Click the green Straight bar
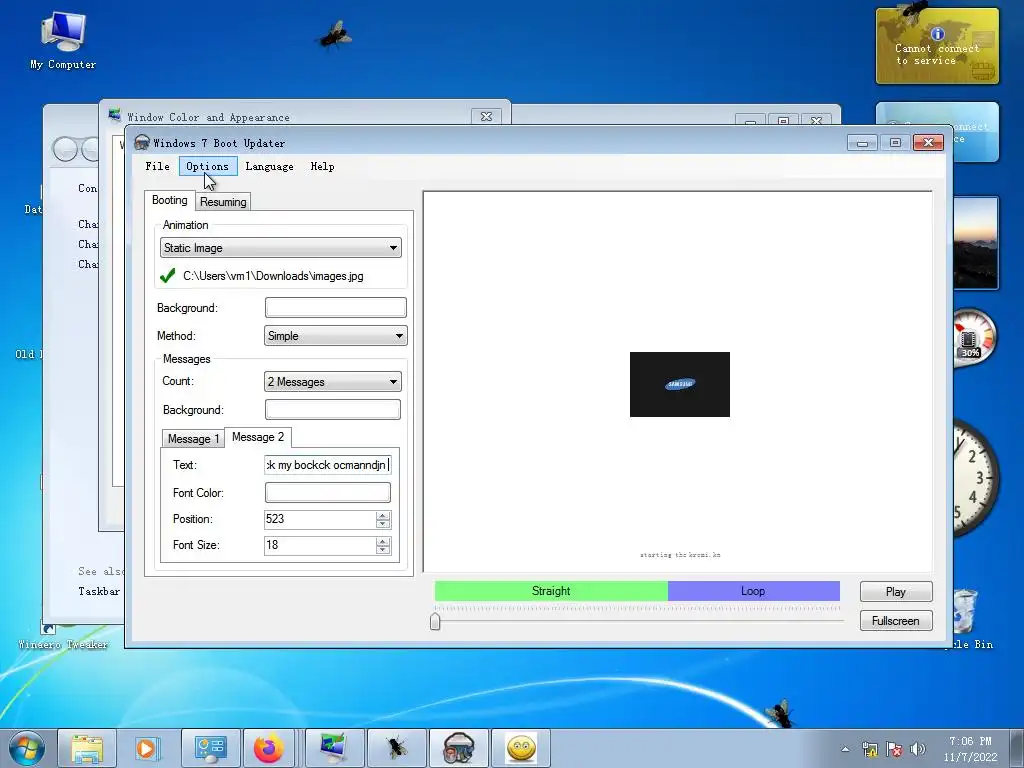This screenshot has height=768, width=1024. click(551, 591)
